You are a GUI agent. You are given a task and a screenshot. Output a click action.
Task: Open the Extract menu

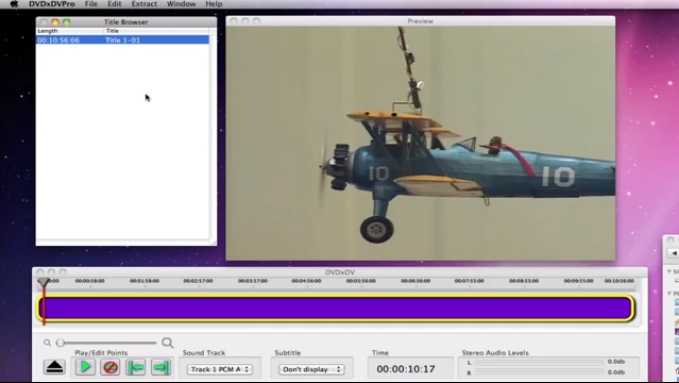point(144,4)
